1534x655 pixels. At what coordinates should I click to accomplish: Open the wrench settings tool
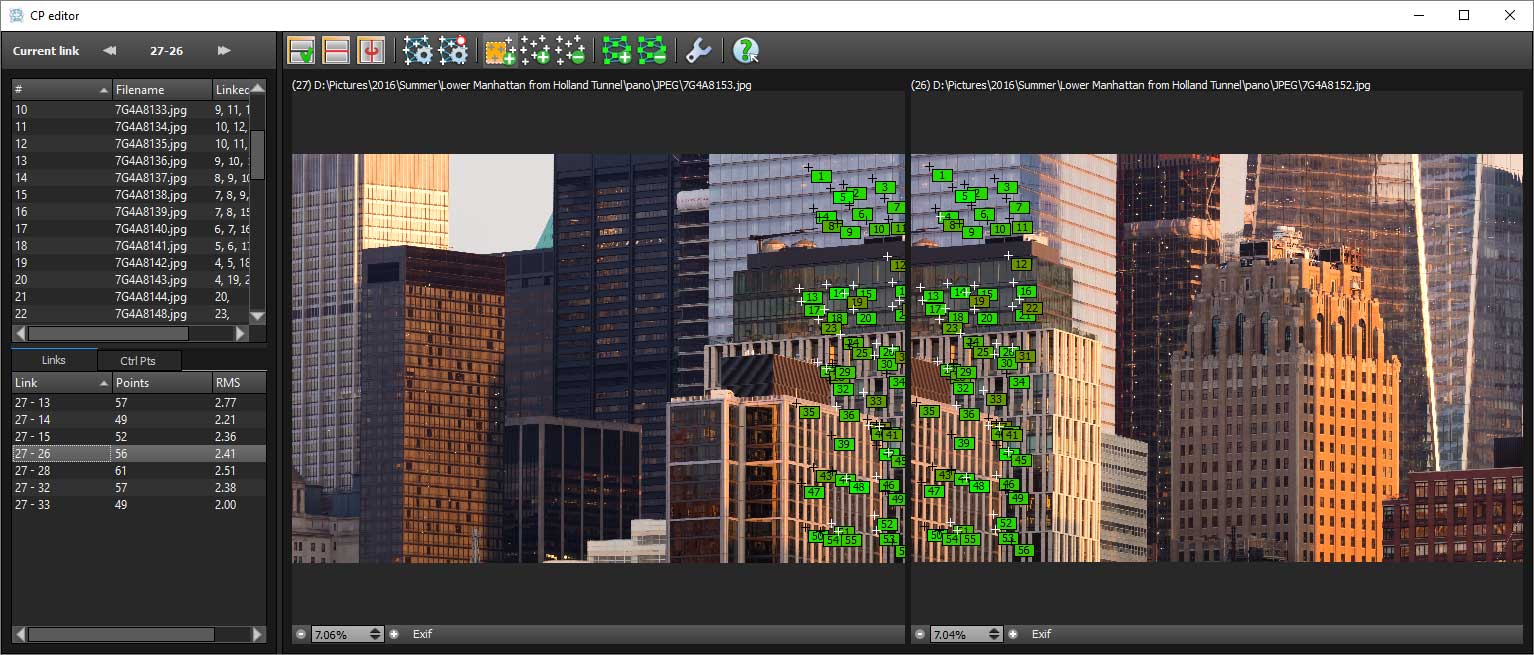(x=697, y=50)
